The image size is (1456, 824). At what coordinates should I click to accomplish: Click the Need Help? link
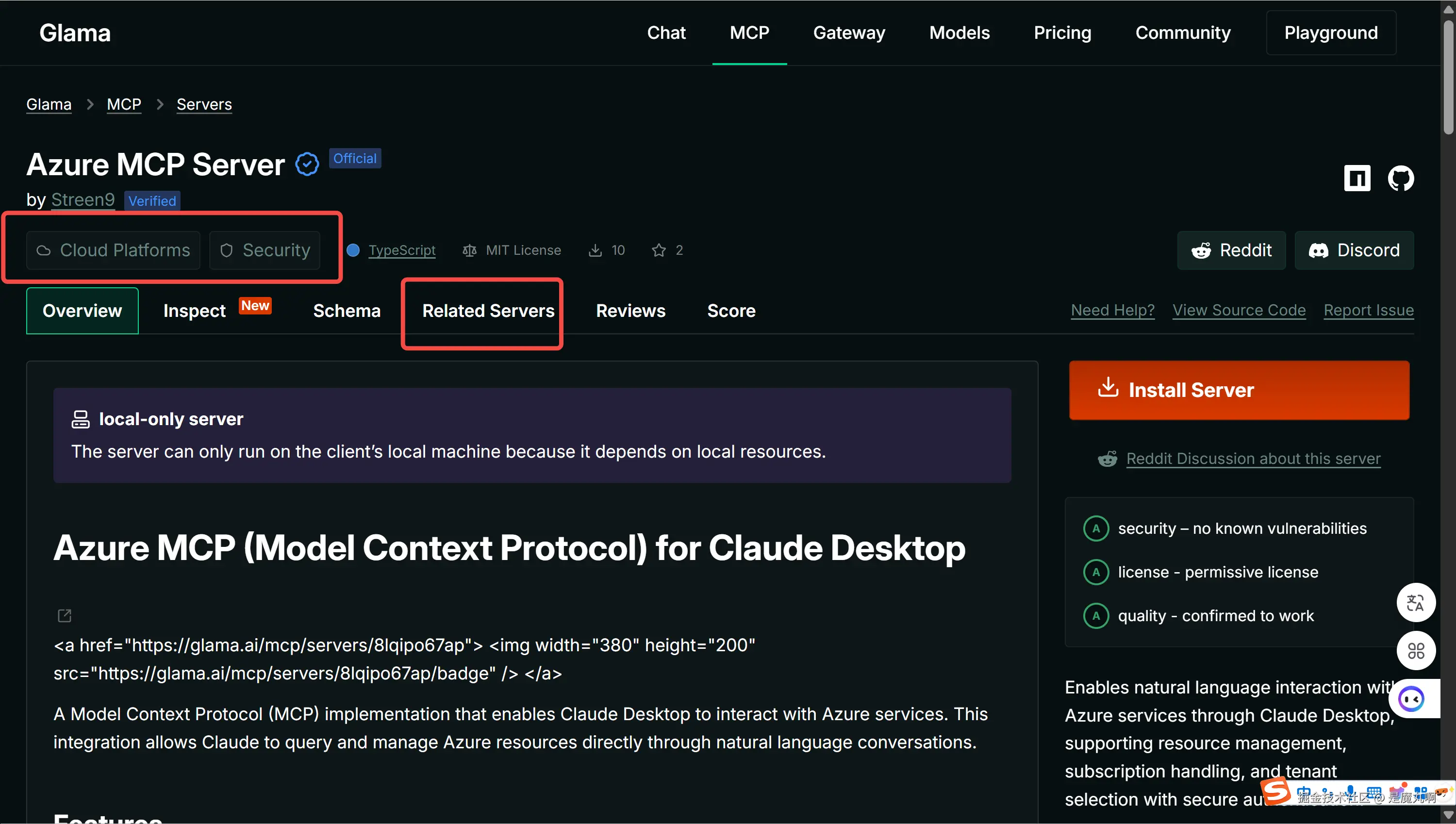tap(1112, 310)
